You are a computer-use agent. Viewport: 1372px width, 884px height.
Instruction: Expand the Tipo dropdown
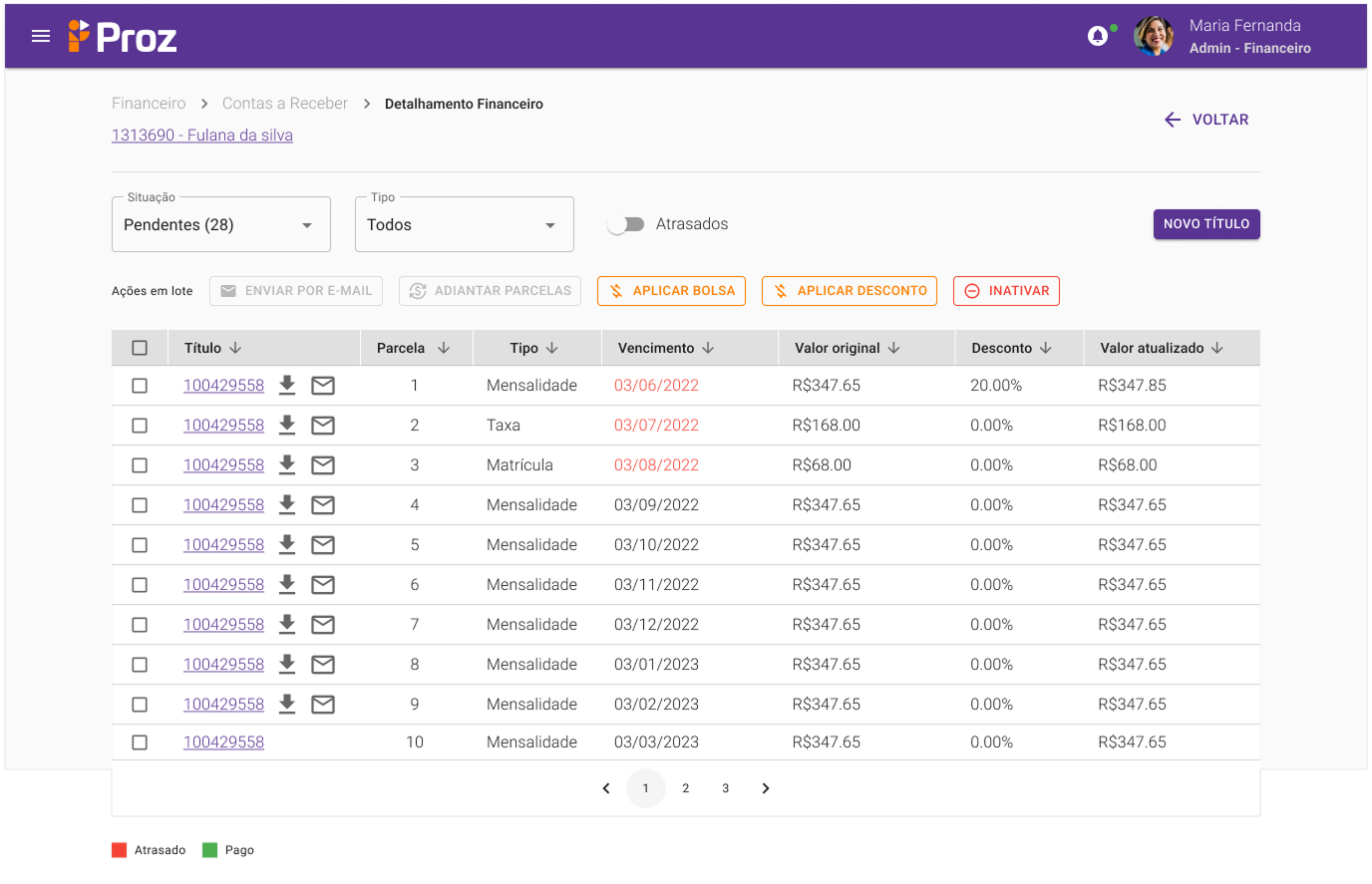coord(464,225)
